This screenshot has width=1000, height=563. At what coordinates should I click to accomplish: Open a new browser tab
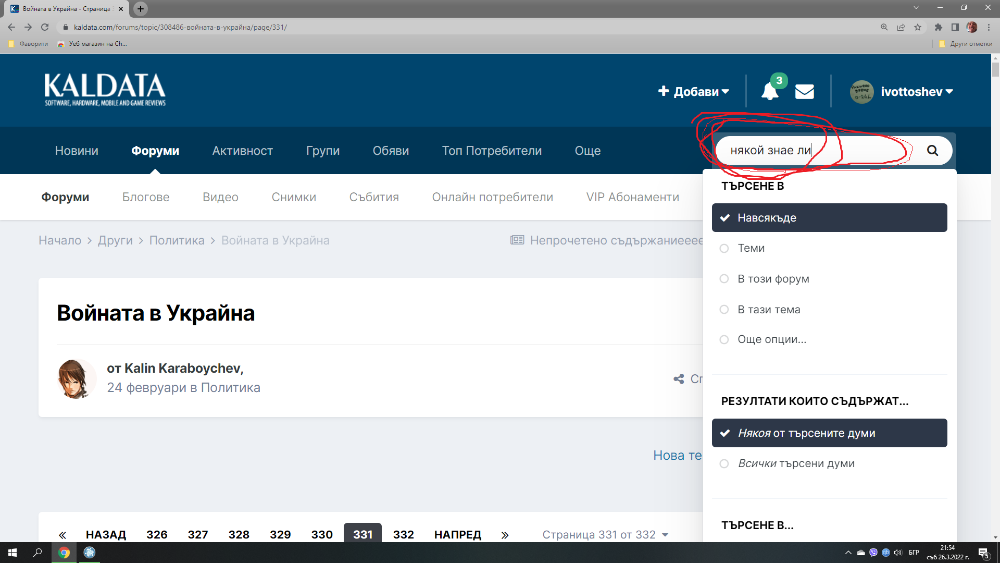click(140, 8)
